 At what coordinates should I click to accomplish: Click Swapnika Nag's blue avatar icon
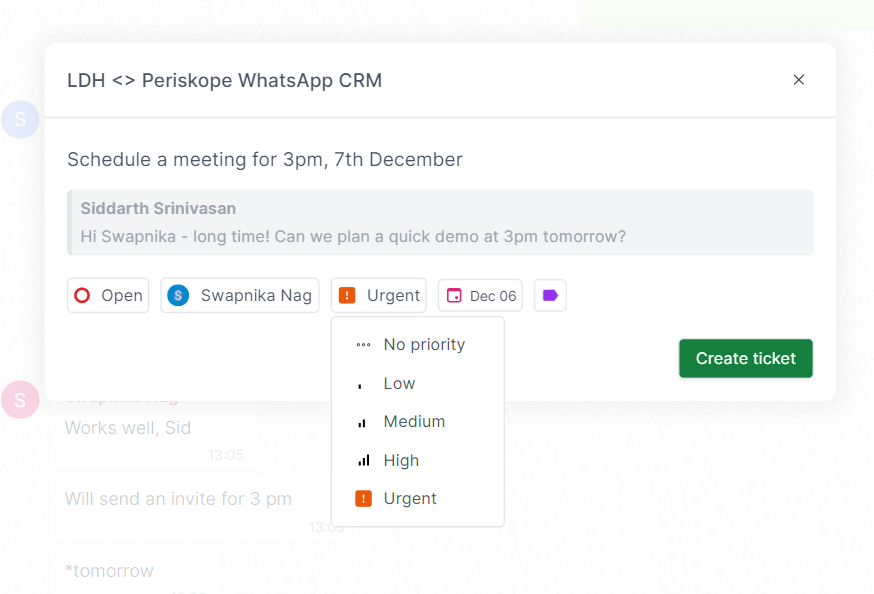178,295
